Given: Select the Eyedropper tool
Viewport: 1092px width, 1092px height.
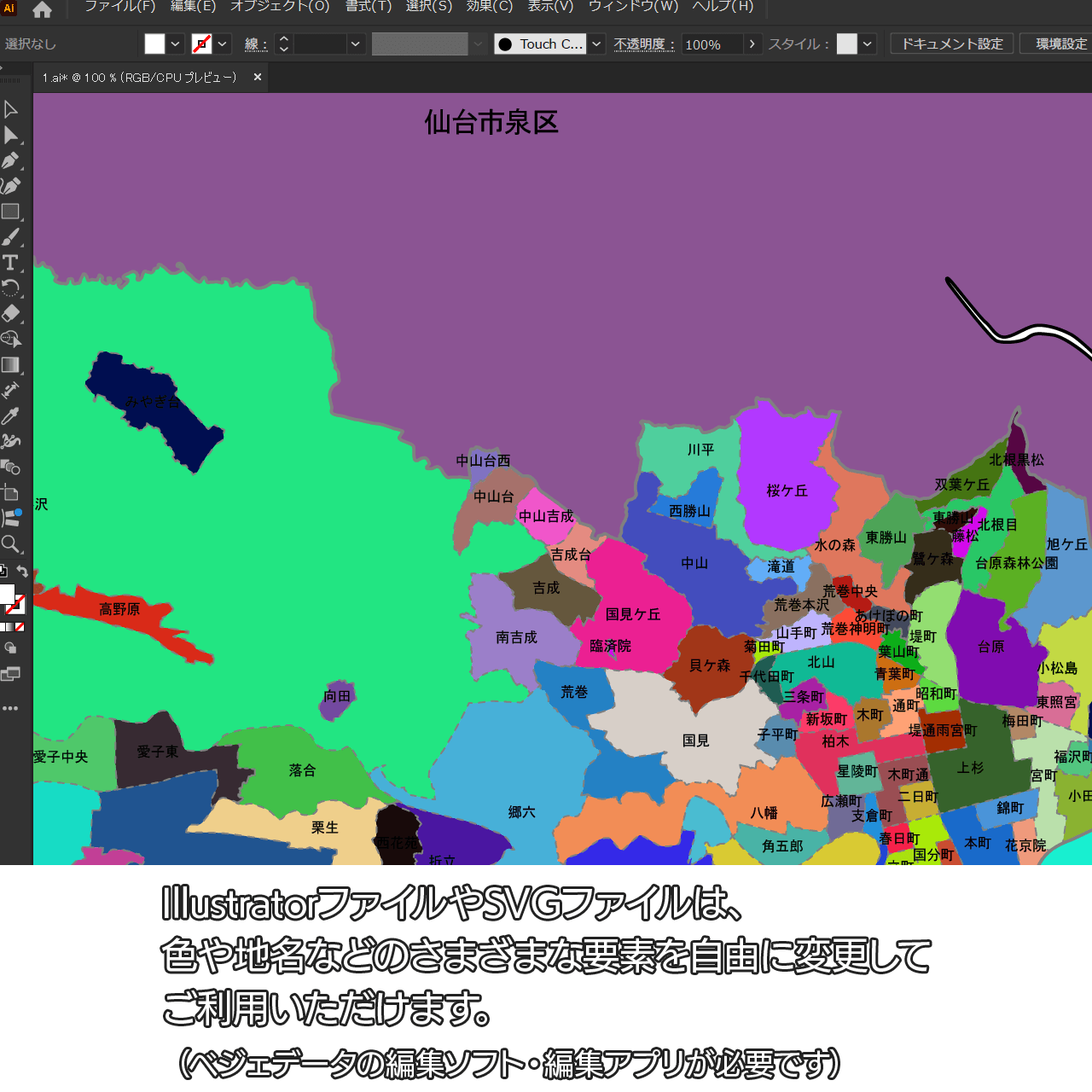Looking at the screenshot, I should coord(11,415).
